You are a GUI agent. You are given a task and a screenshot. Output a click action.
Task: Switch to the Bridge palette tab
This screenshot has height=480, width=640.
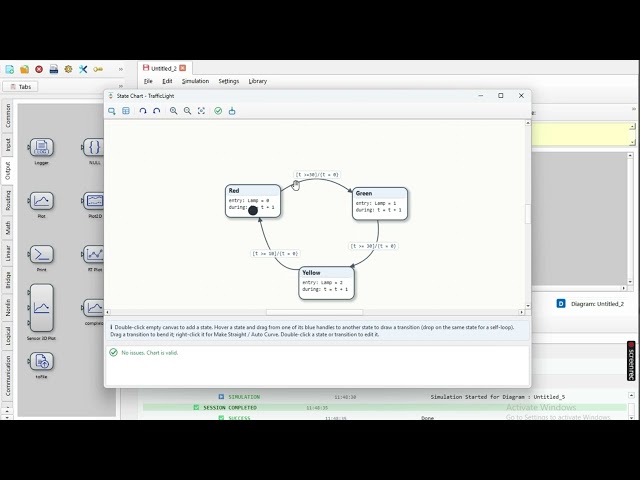pyautogui.click(x=8, y=280)
